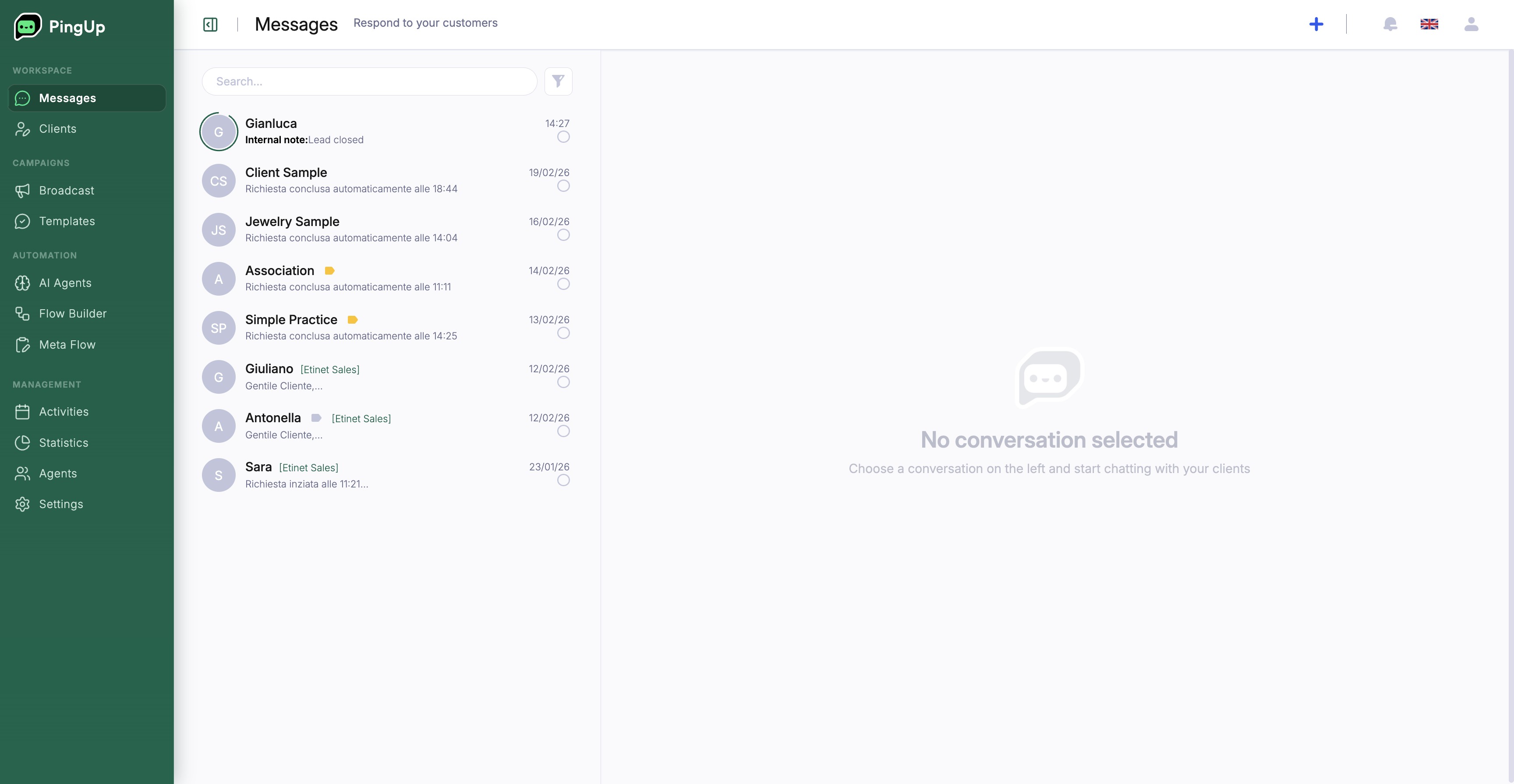Click the blue plus icon to start a new conversation
Viewport: 1514px width, 784px height.
click(x=1316, y=24)
